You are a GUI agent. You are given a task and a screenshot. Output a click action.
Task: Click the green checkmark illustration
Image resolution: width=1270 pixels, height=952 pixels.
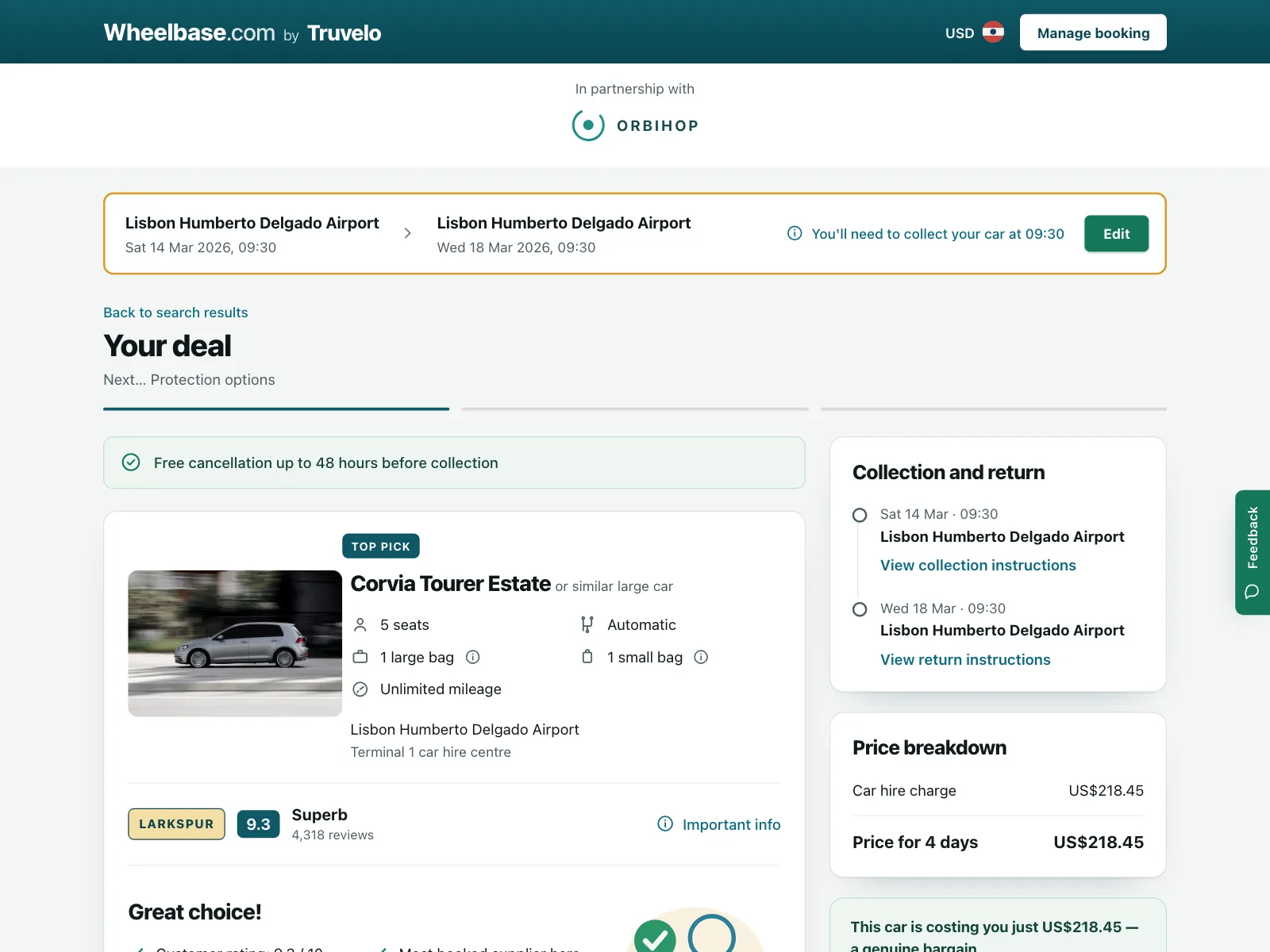655,936
